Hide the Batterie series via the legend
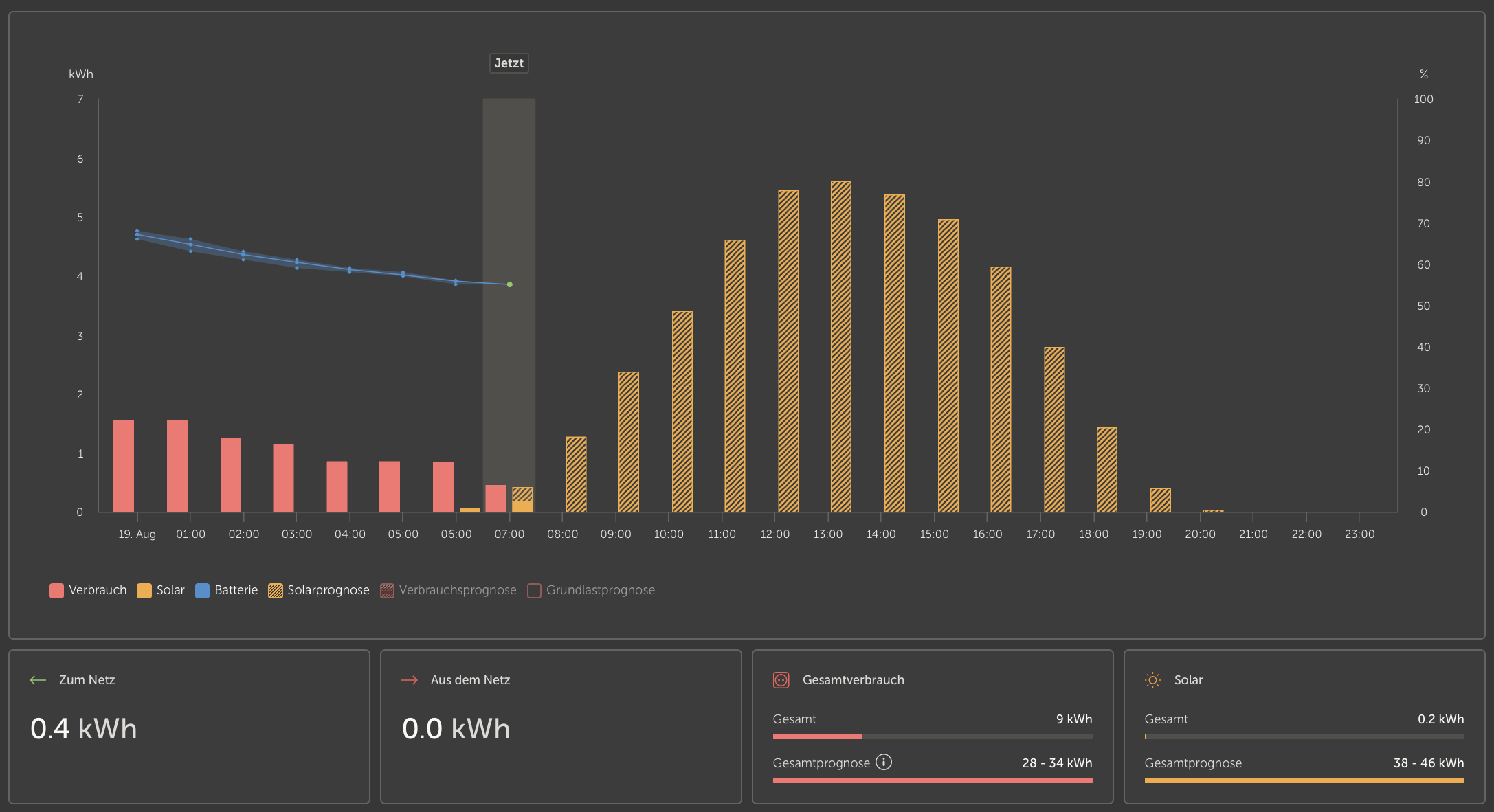Screen dimensions: 1494x812 pos(227,590)
